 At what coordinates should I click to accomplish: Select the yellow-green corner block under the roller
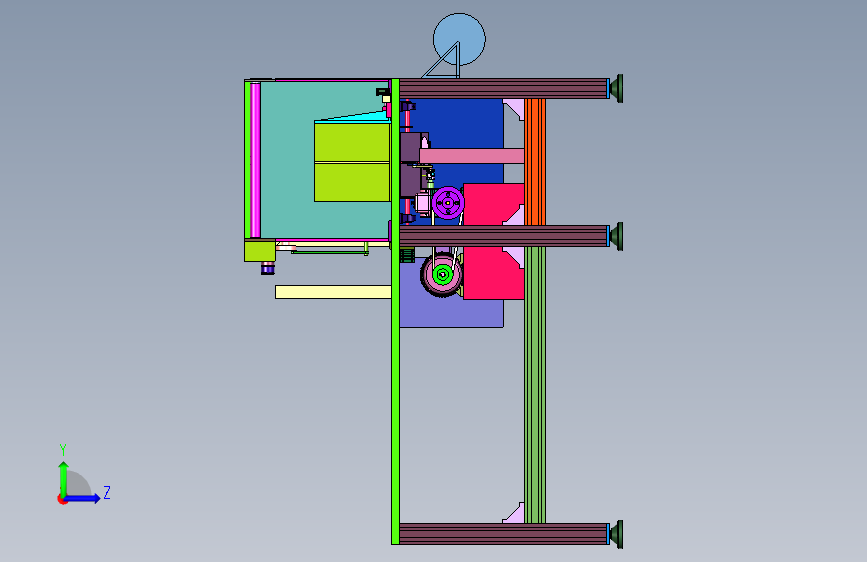(x=260, y=251)
